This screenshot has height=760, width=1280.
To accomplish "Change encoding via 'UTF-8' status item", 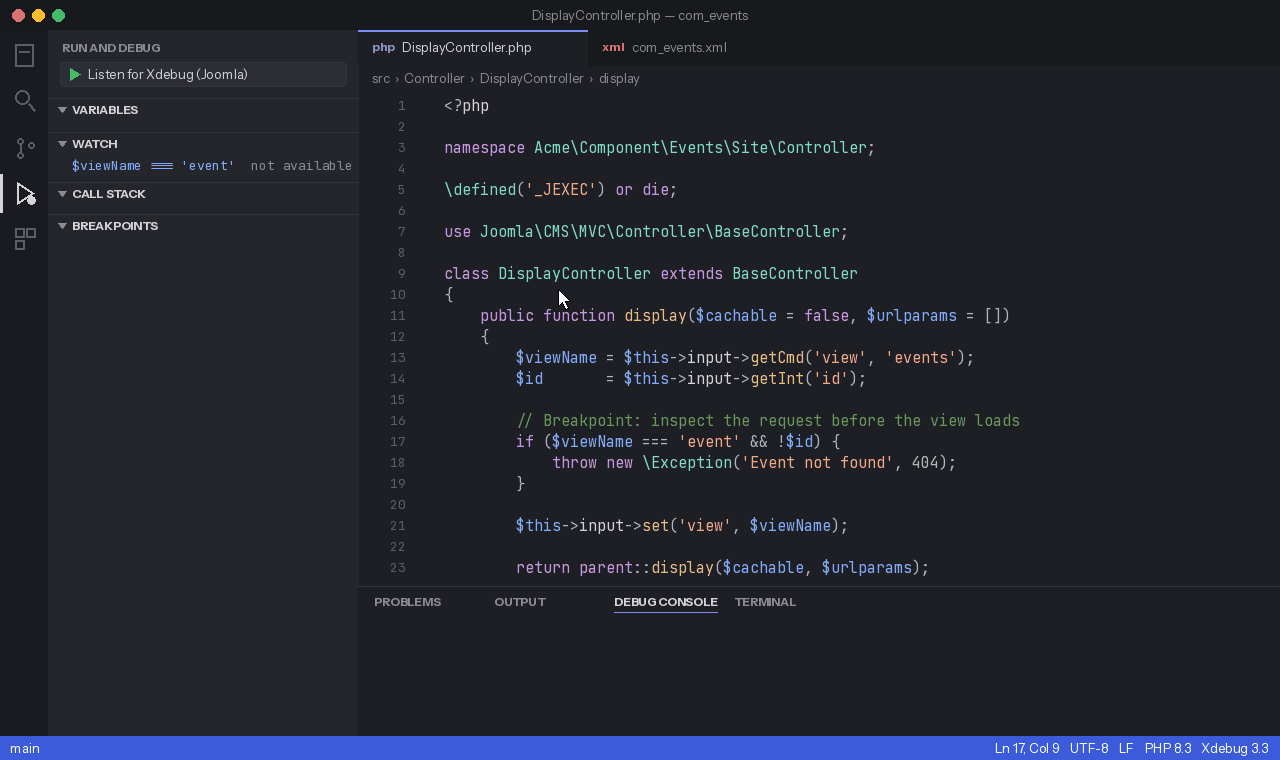I will (1089, 748).
